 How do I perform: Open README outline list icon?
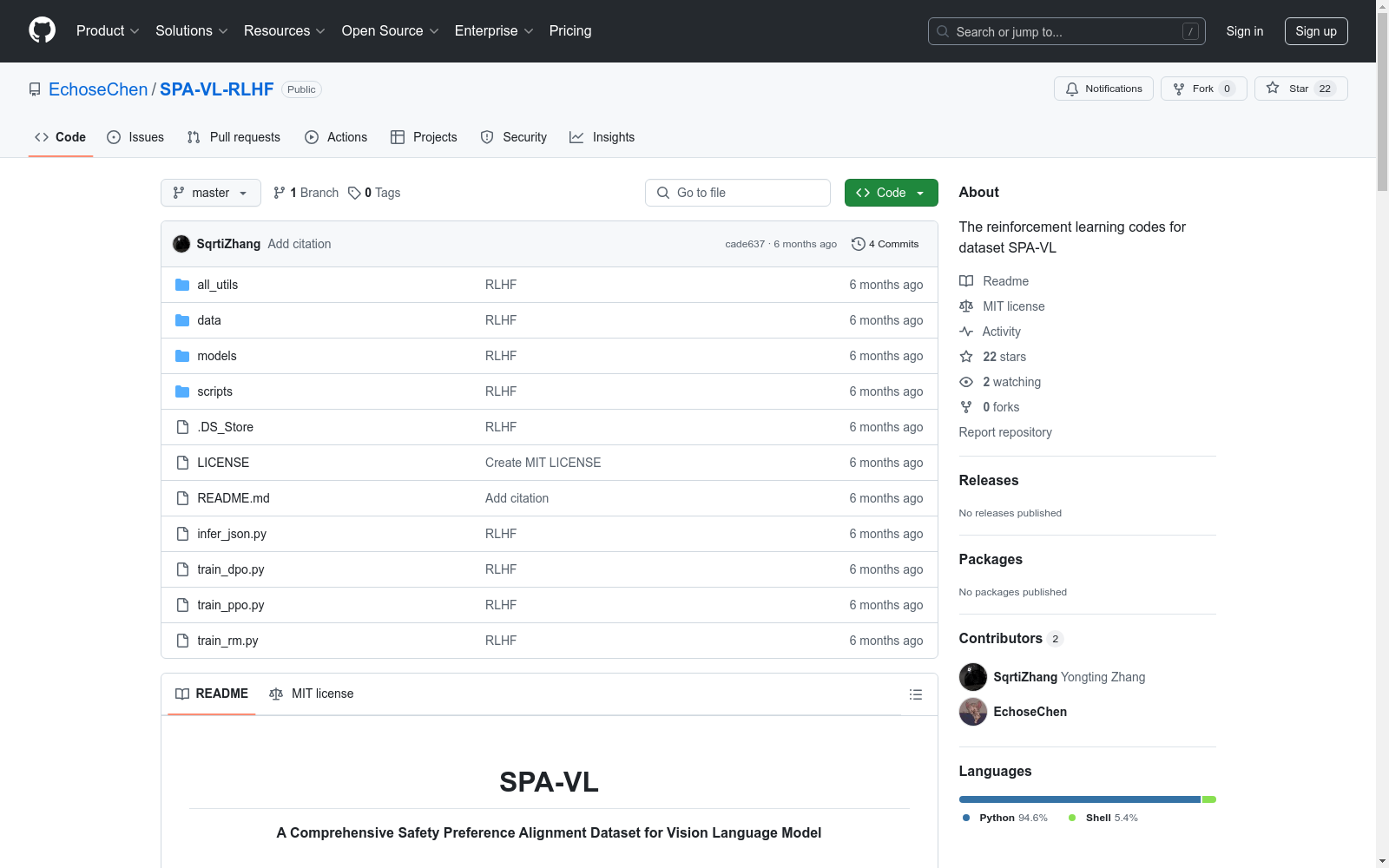(915, 694)
